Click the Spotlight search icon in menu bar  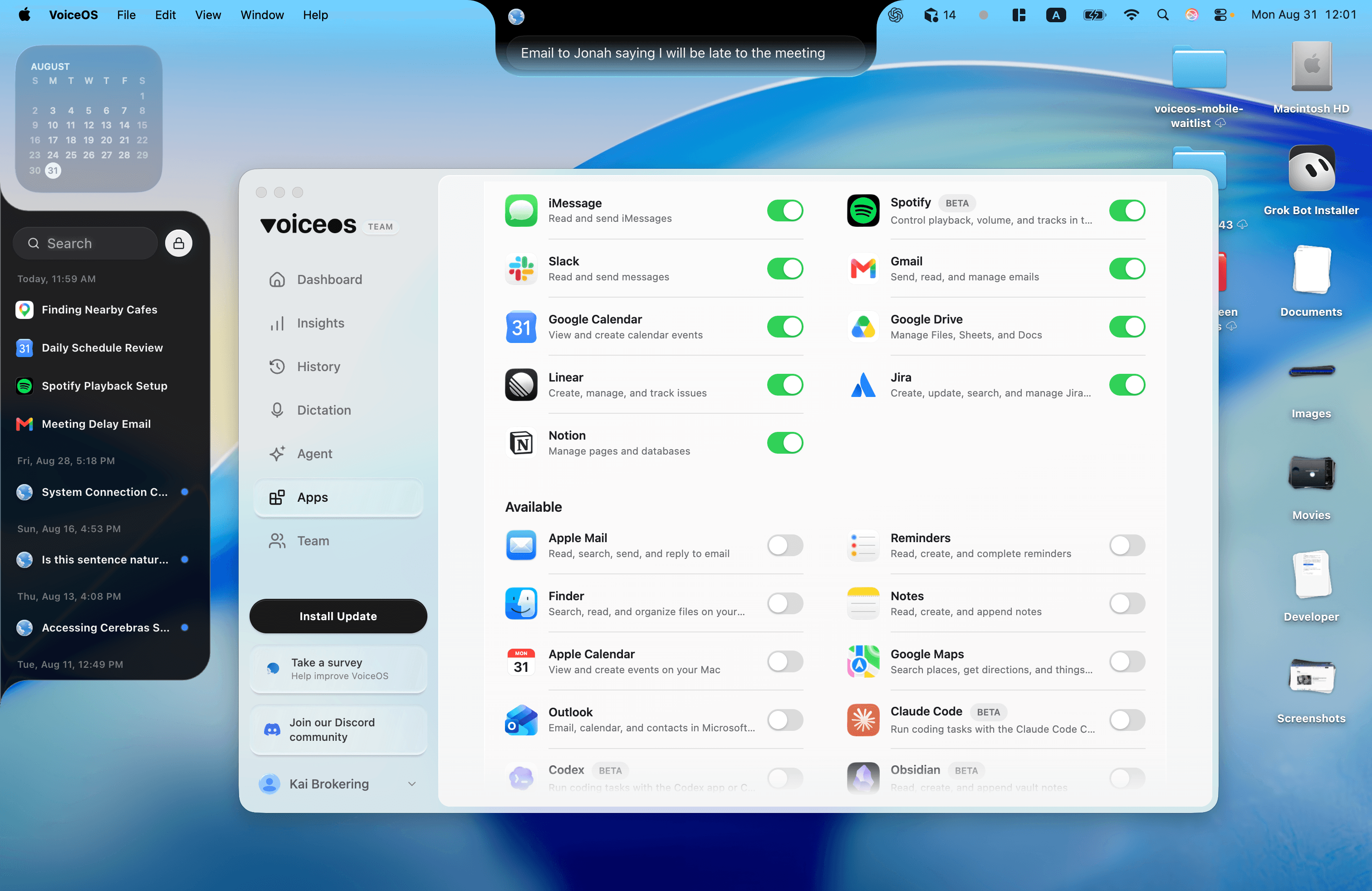[1162, 15]
